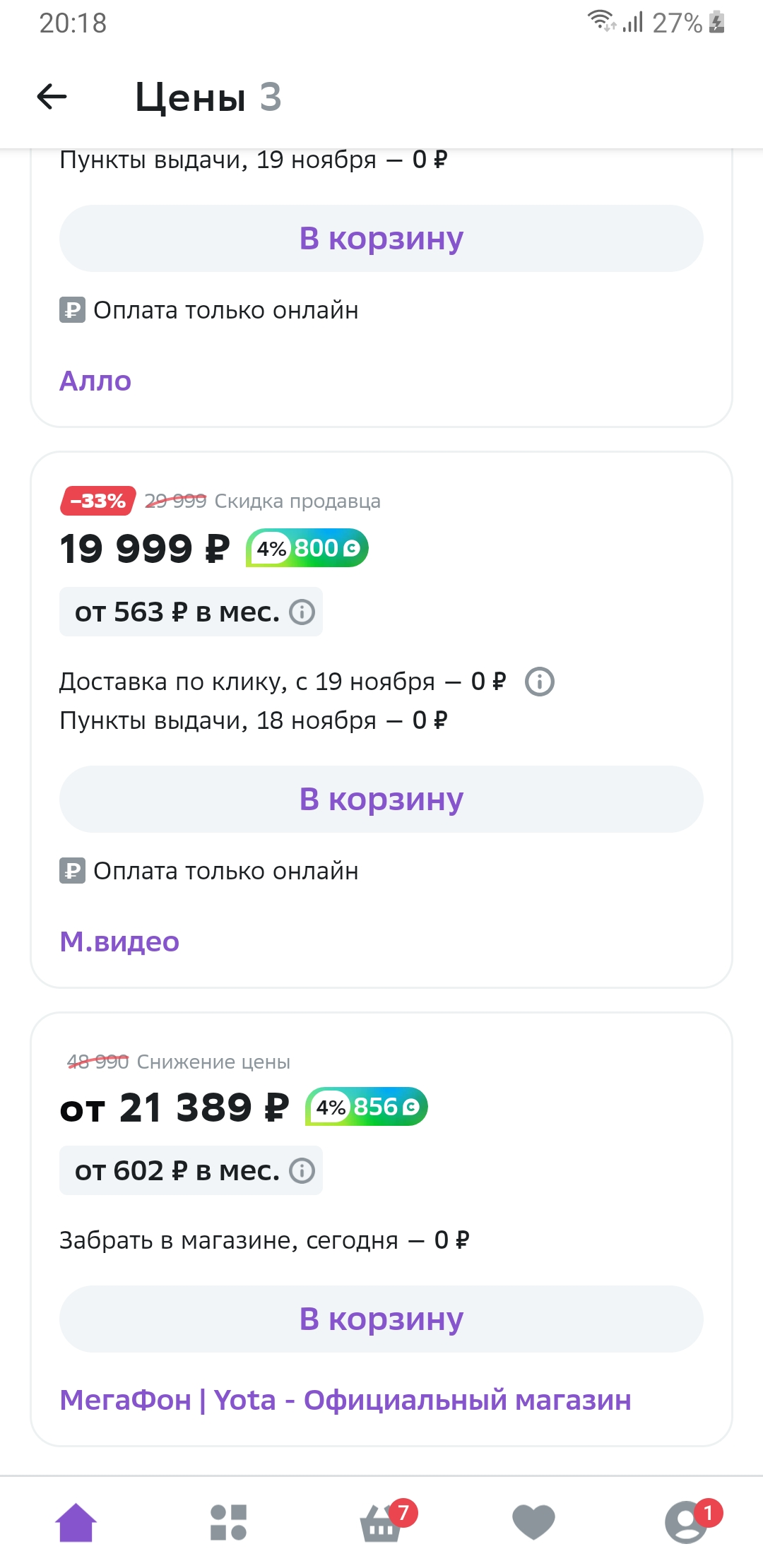The width and height of the screenshot is (763, 1568).
Task: Show info for 602 ₽ monthly installment
Action: tap(302, 1170)
